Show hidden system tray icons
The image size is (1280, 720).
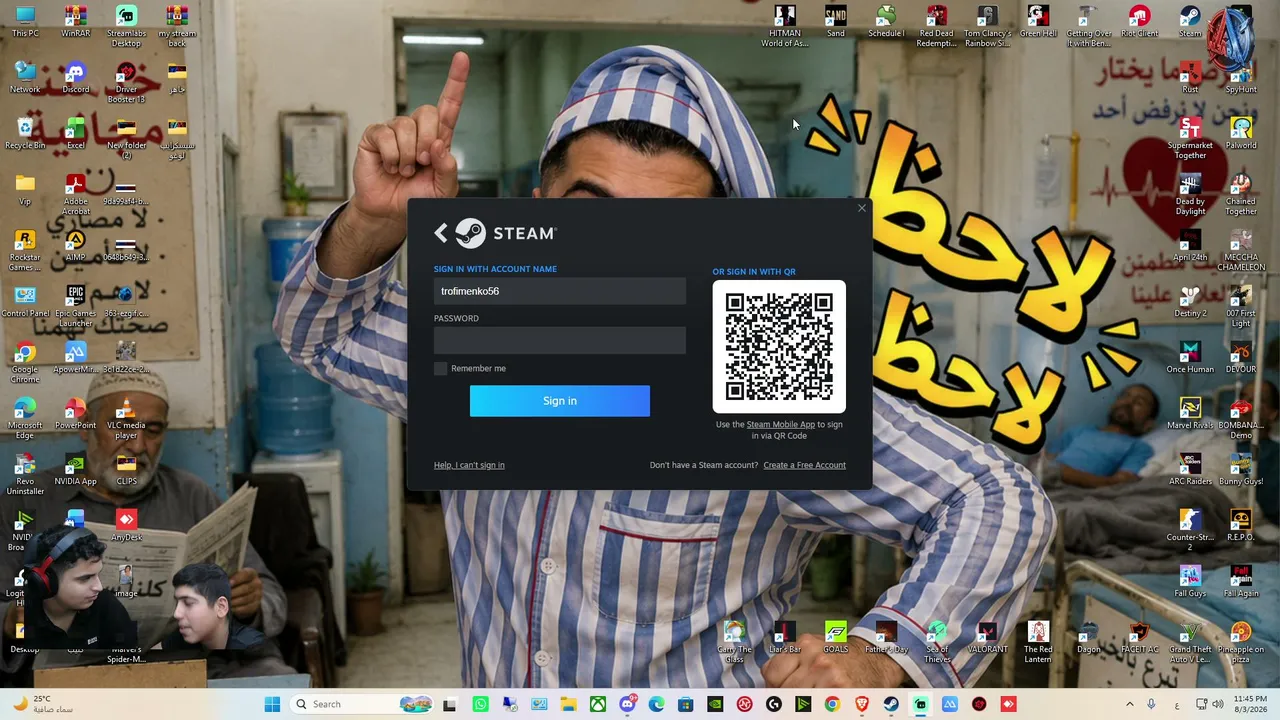(1130, 704)
